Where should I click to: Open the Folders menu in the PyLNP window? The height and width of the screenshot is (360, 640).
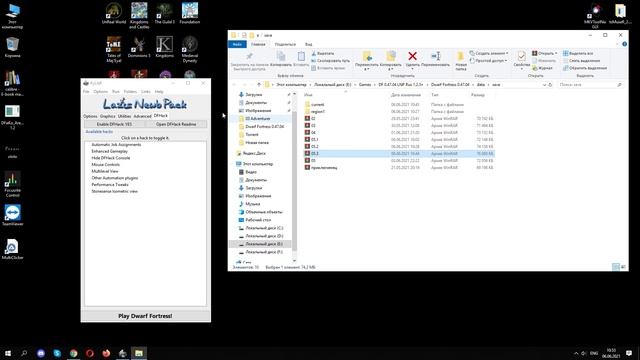(130, 91)
